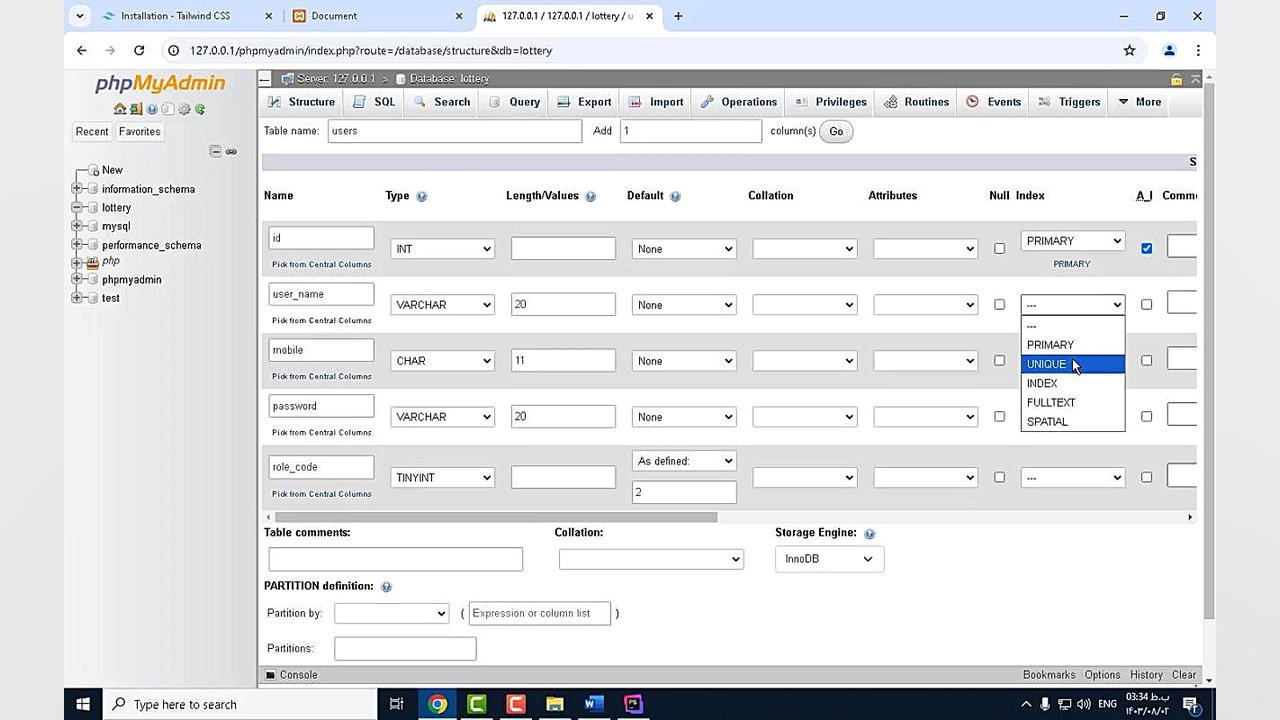
Task: Select FULLTEXT in the index dropdown list
Action: click(1073, 402)
